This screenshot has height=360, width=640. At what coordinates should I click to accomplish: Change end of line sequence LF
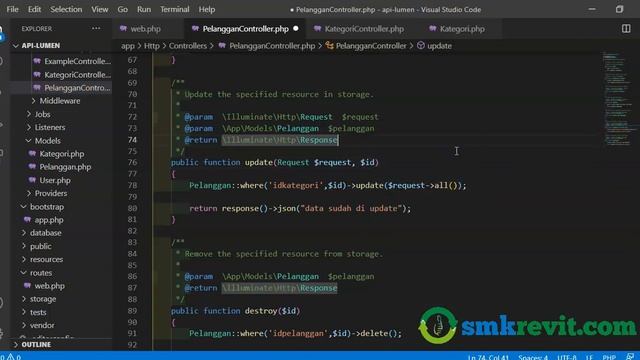tap(589, 357)
